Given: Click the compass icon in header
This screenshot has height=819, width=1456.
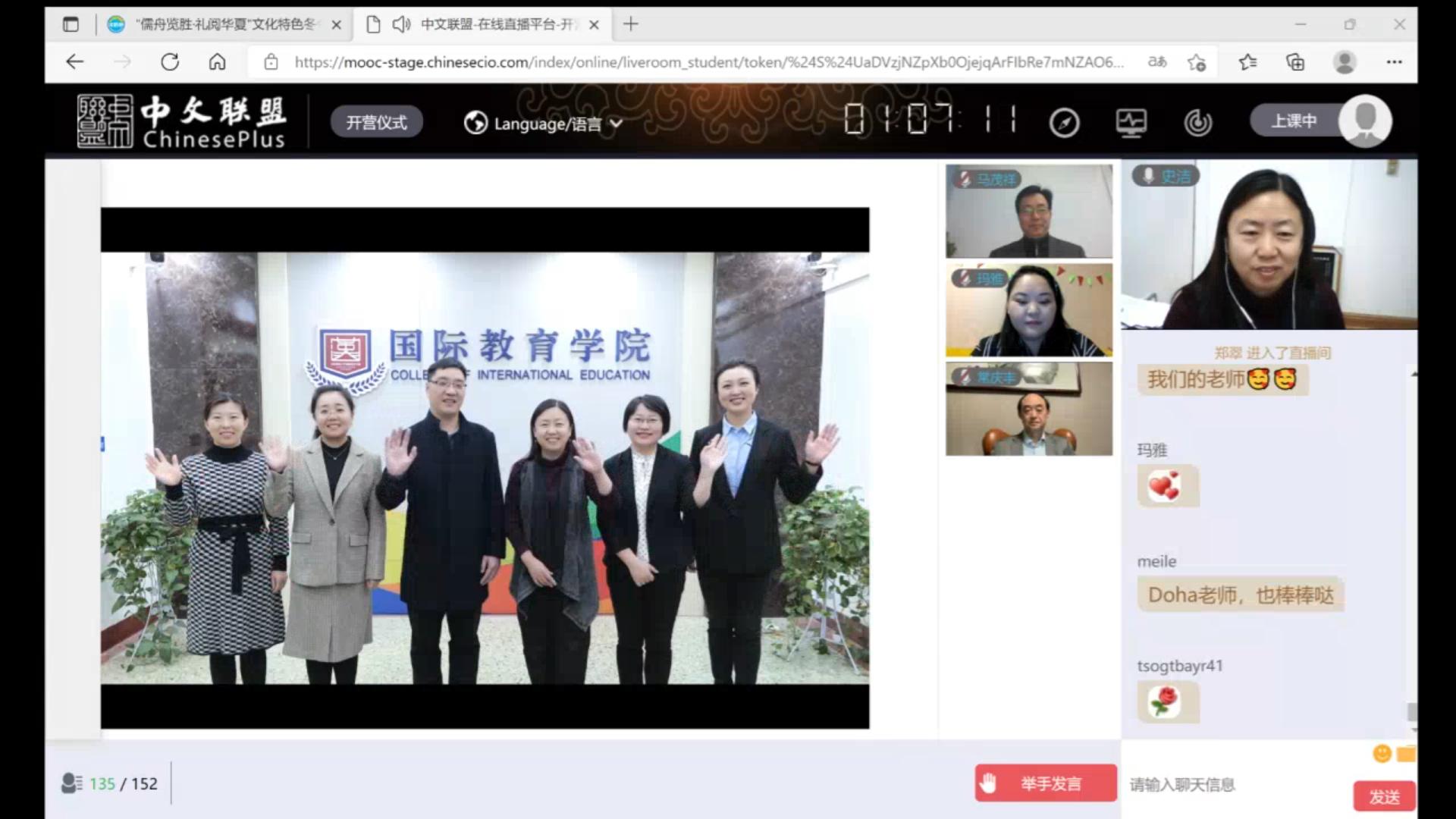Looking at the screenshot, I should coord(1064,123).
